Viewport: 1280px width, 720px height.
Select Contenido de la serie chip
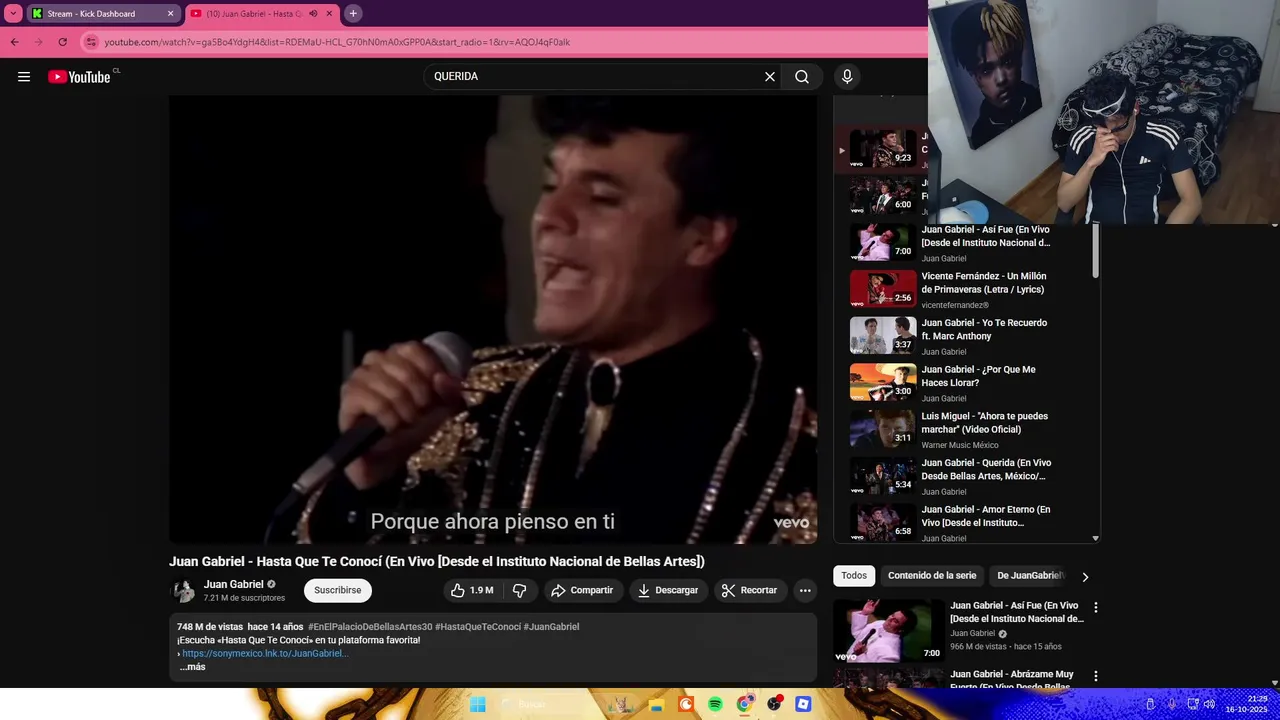coord(932,576)
